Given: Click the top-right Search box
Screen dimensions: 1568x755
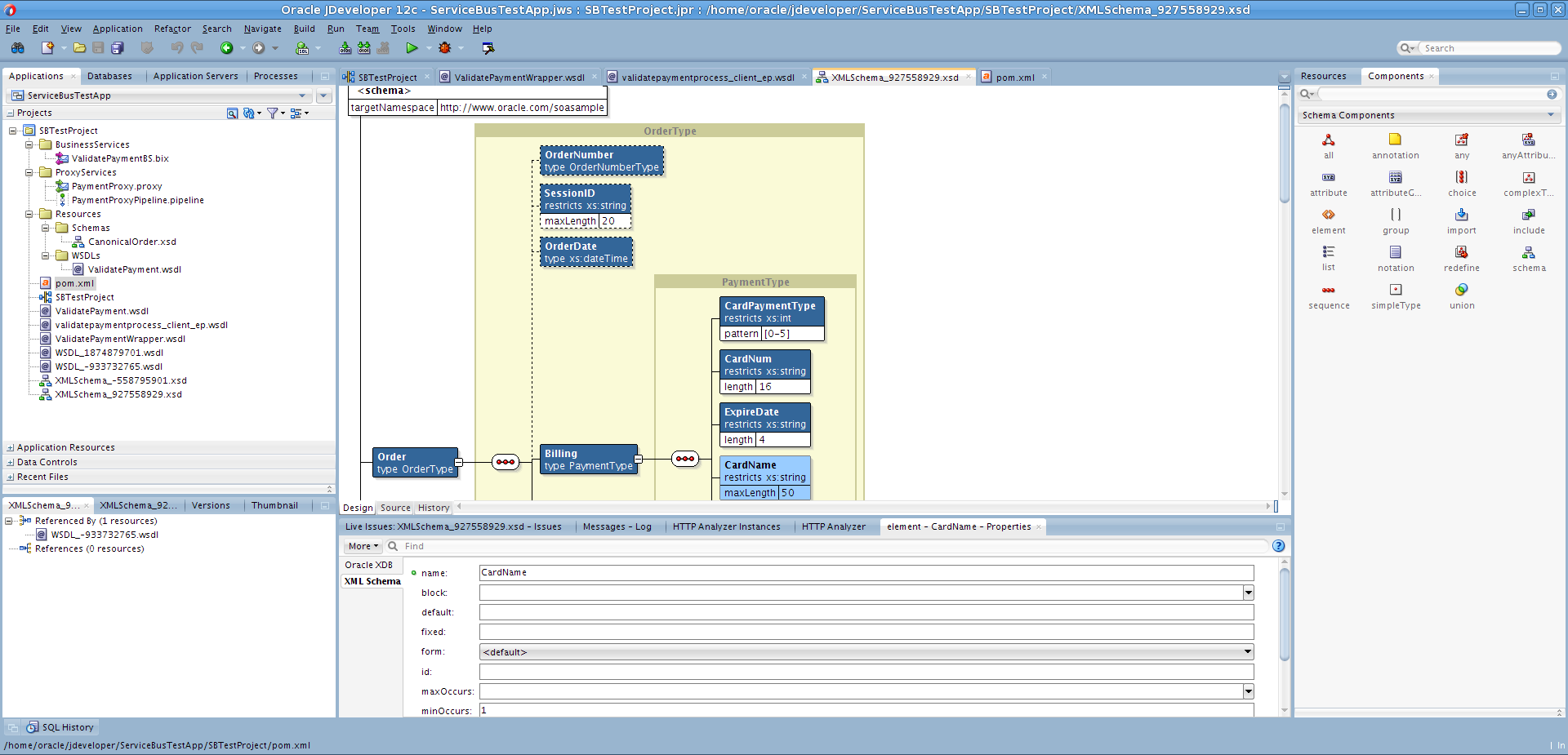Looking at the screenshot, I should [x=1489, y=48].
